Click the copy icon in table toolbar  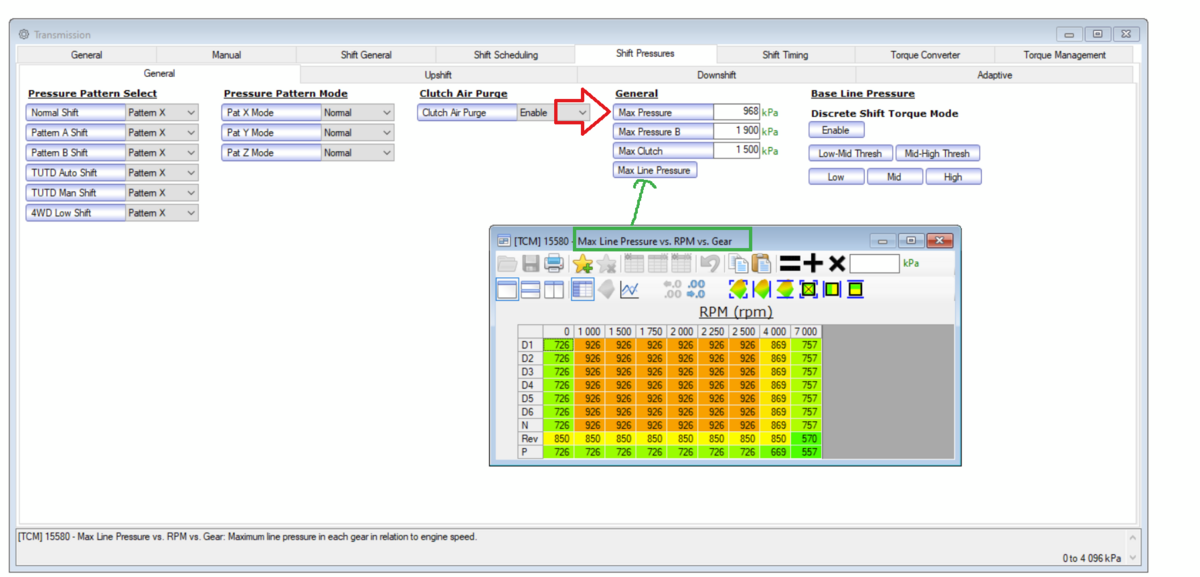click(x=738, y=264)
